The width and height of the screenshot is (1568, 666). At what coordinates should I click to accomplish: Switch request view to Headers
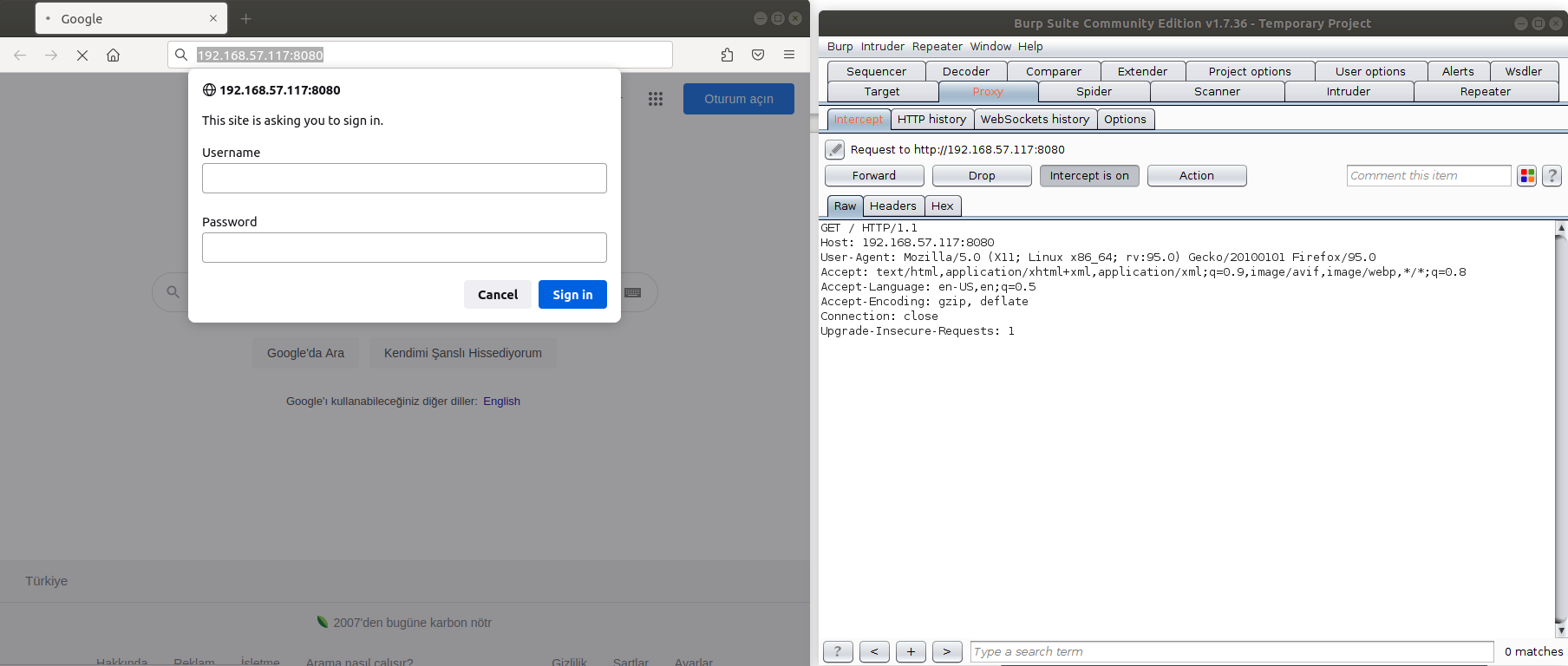pos(893,206)
